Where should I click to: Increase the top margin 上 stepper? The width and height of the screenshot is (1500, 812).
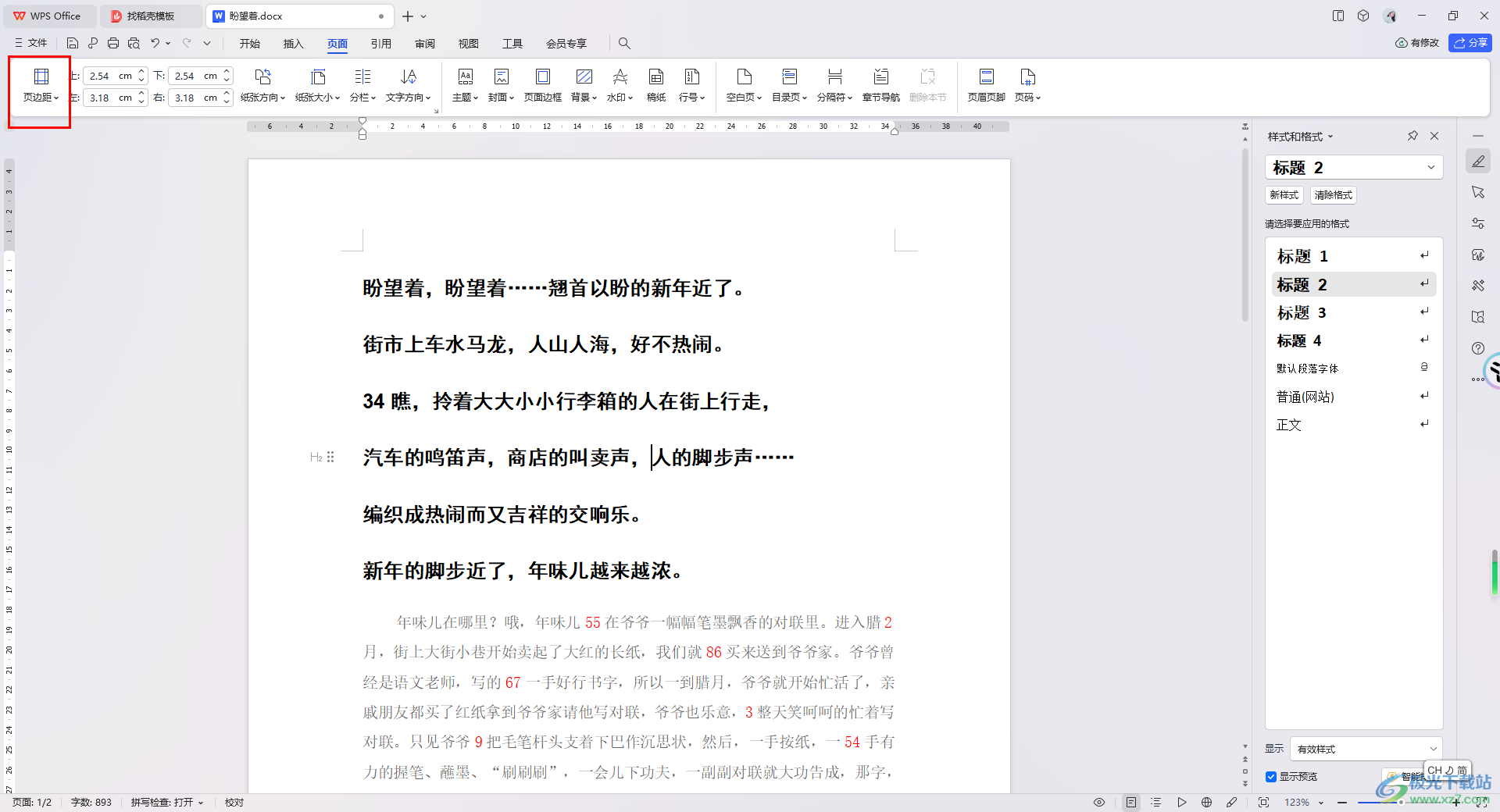click(x=141, y=72)
